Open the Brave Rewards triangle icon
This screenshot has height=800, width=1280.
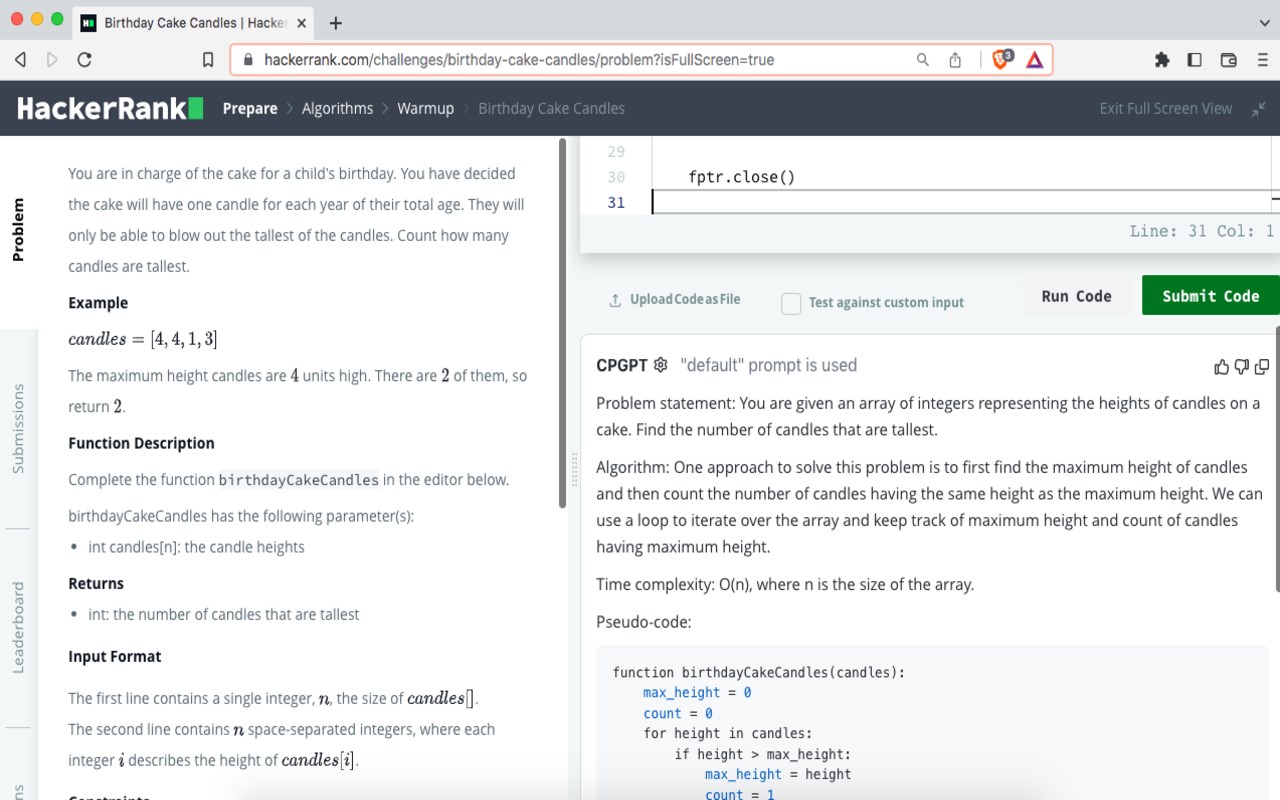tap(1035, 60)
